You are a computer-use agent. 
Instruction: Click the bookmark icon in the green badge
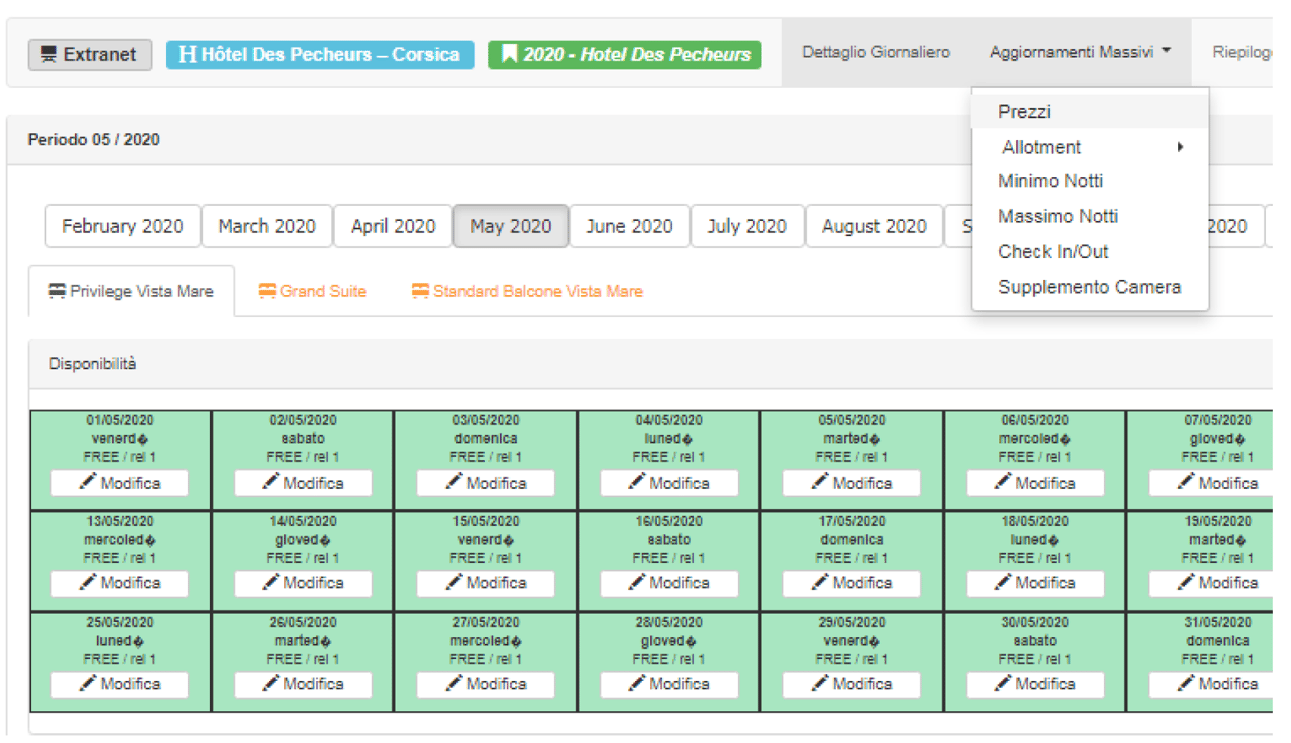510,54
